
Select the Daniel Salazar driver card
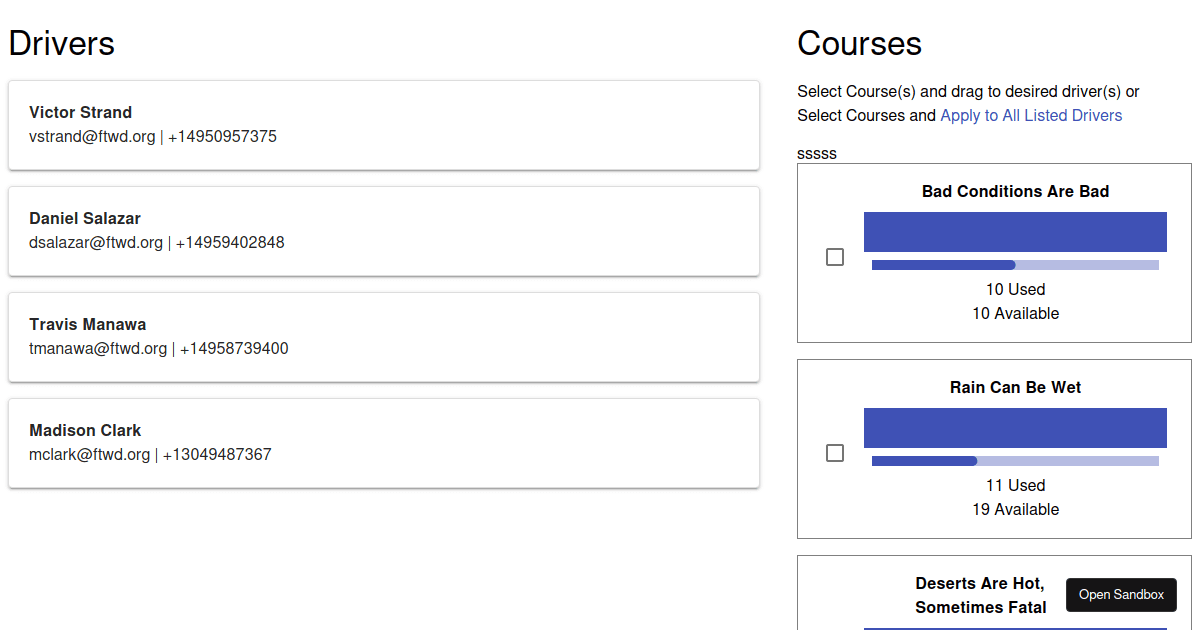click(384, 231)
